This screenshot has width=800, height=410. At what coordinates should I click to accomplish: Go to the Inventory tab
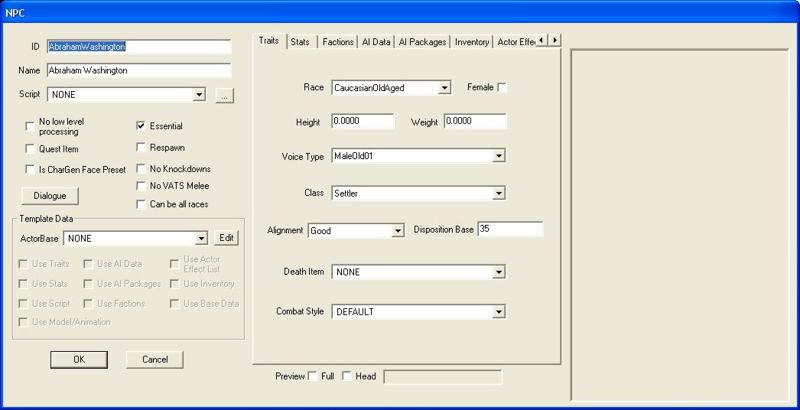pyautogui.click(x=472, y=42)
